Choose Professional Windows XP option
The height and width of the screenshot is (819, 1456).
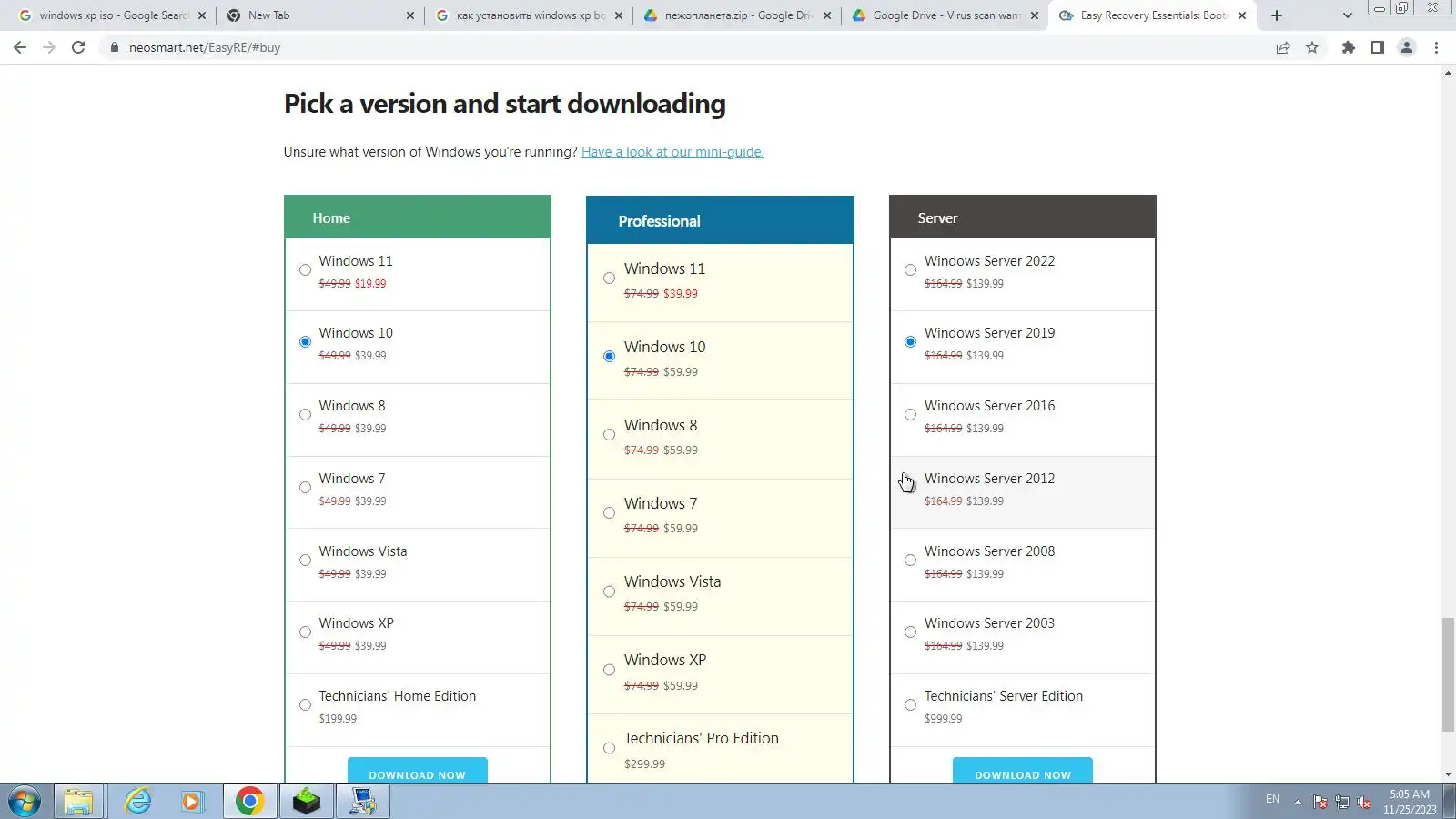point(609,670)
